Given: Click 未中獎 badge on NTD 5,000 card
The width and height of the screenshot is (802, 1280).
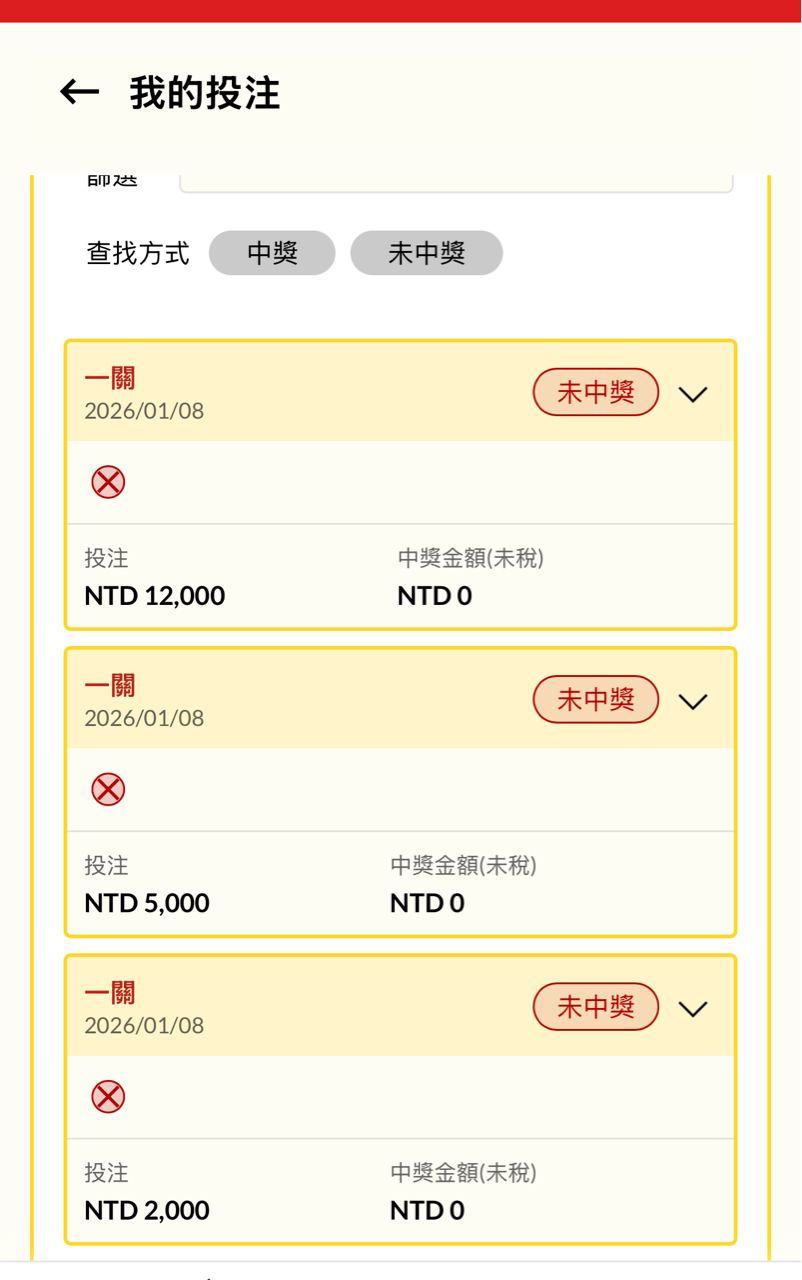Looking at the screenshot, I should tap(596, 699).
